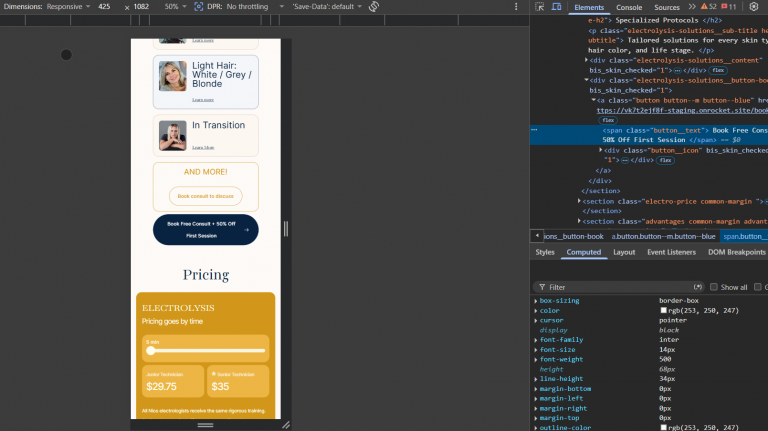Switch to the Sources tab
The width and height of the screenshot is (768, 431).
(x=667, y=7)
